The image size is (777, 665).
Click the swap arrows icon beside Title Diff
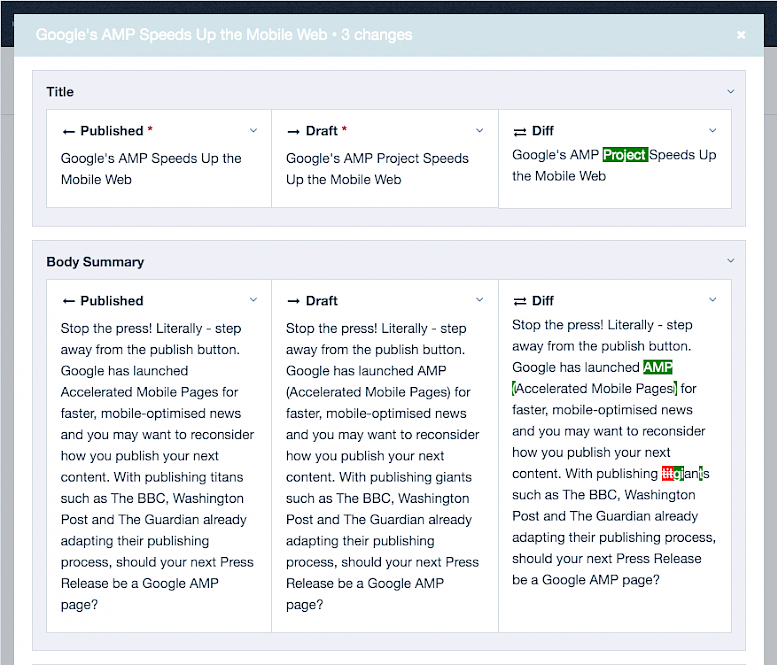click(519, 131)
